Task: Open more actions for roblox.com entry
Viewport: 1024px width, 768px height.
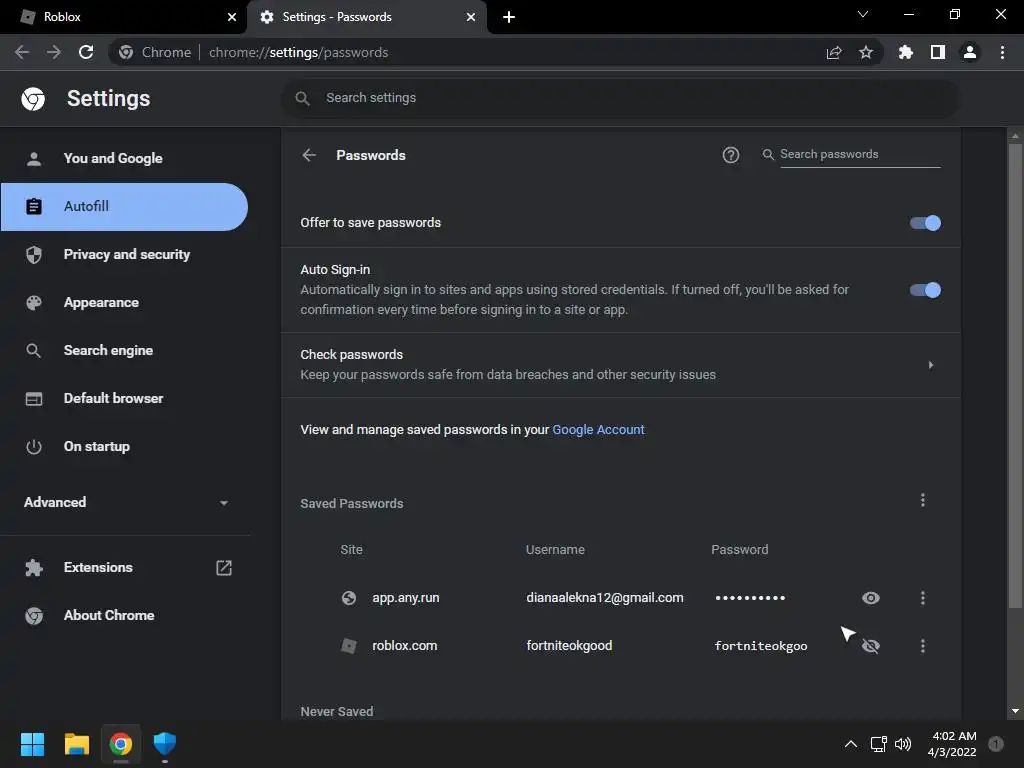Action: [923, 646]
